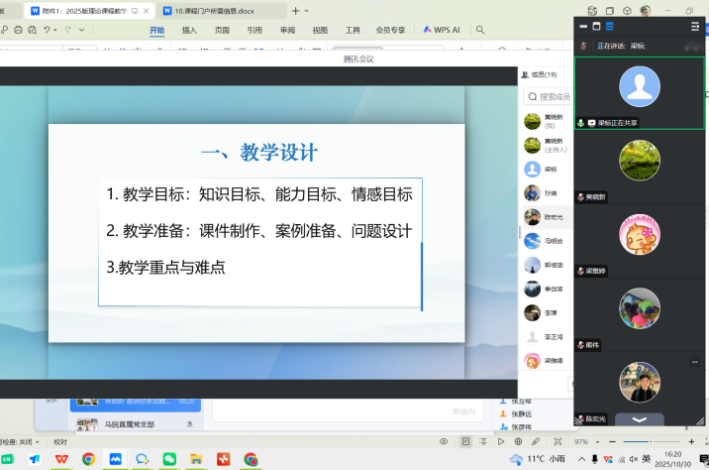This screenshot has width=709, height=470.
Task: Switch to single-window view in meeting panel
Action: pos(596,26)
